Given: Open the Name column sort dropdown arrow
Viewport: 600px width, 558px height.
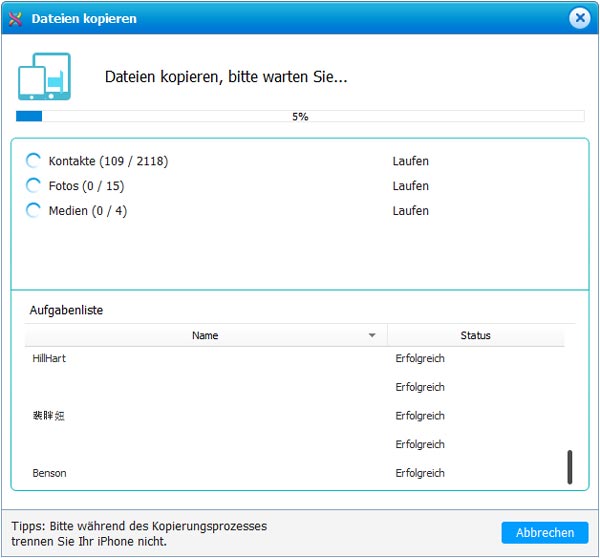Looking at the screenshot, I should 372,336.
